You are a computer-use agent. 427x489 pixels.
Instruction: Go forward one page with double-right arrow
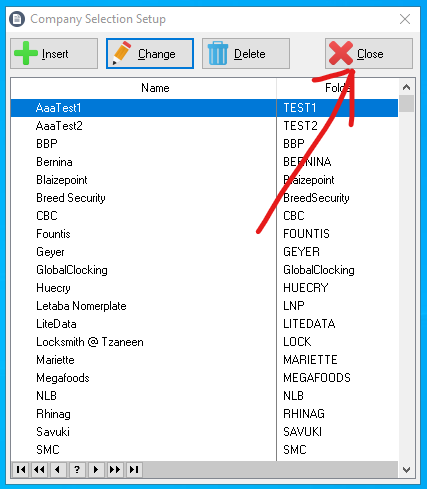115,470
